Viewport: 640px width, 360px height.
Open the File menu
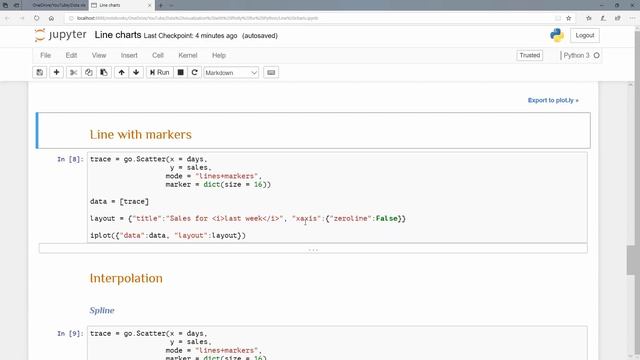tap(45, 56)
